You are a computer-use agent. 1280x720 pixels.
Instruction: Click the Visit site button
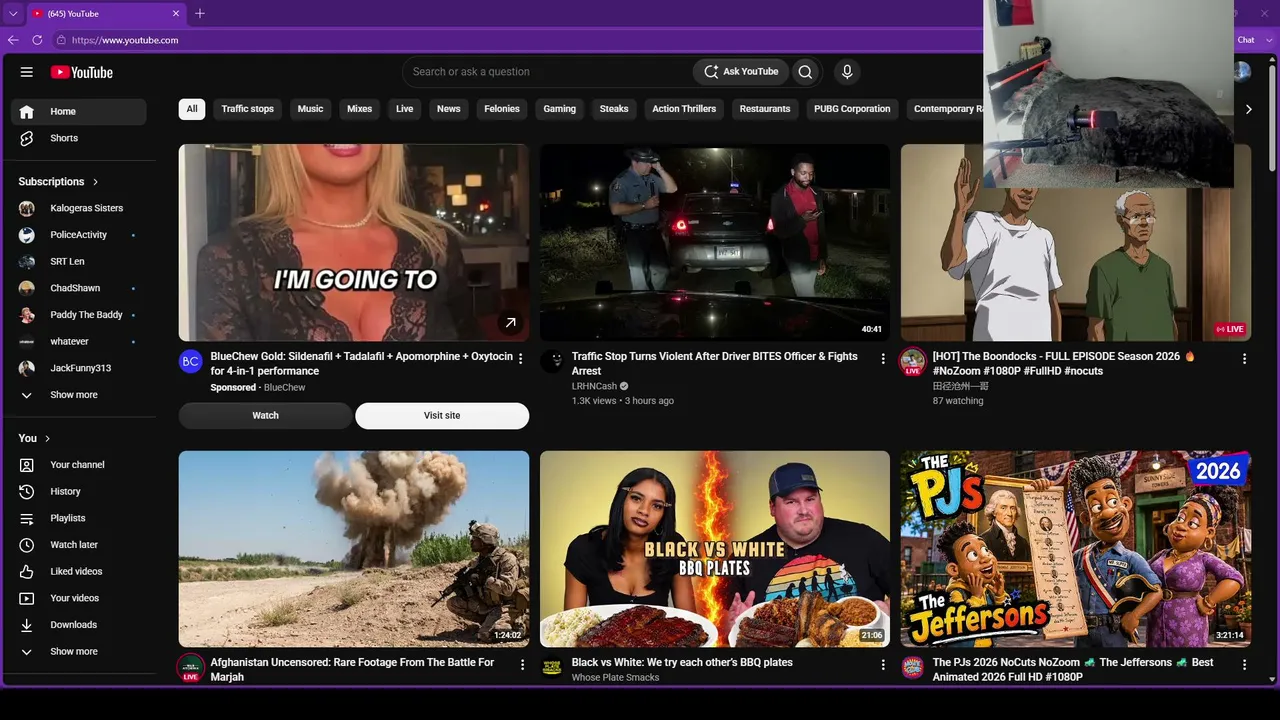coord(442,416)
